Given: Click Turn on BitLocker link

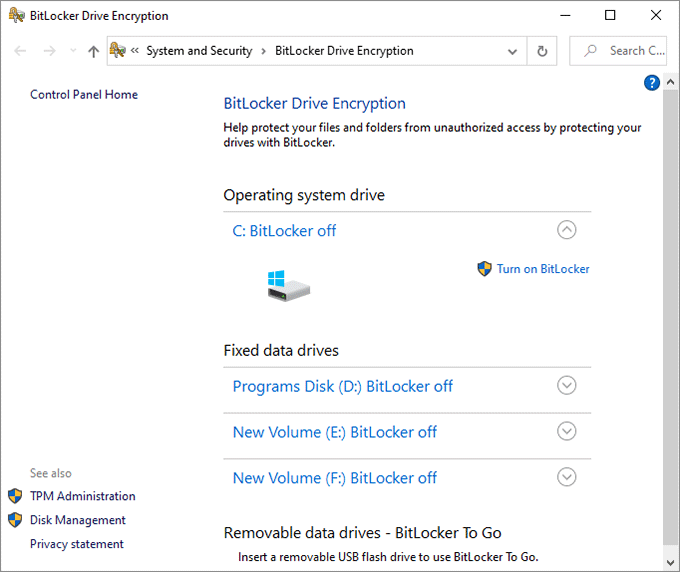Looking at the screenshot, I should coord(543,269).
